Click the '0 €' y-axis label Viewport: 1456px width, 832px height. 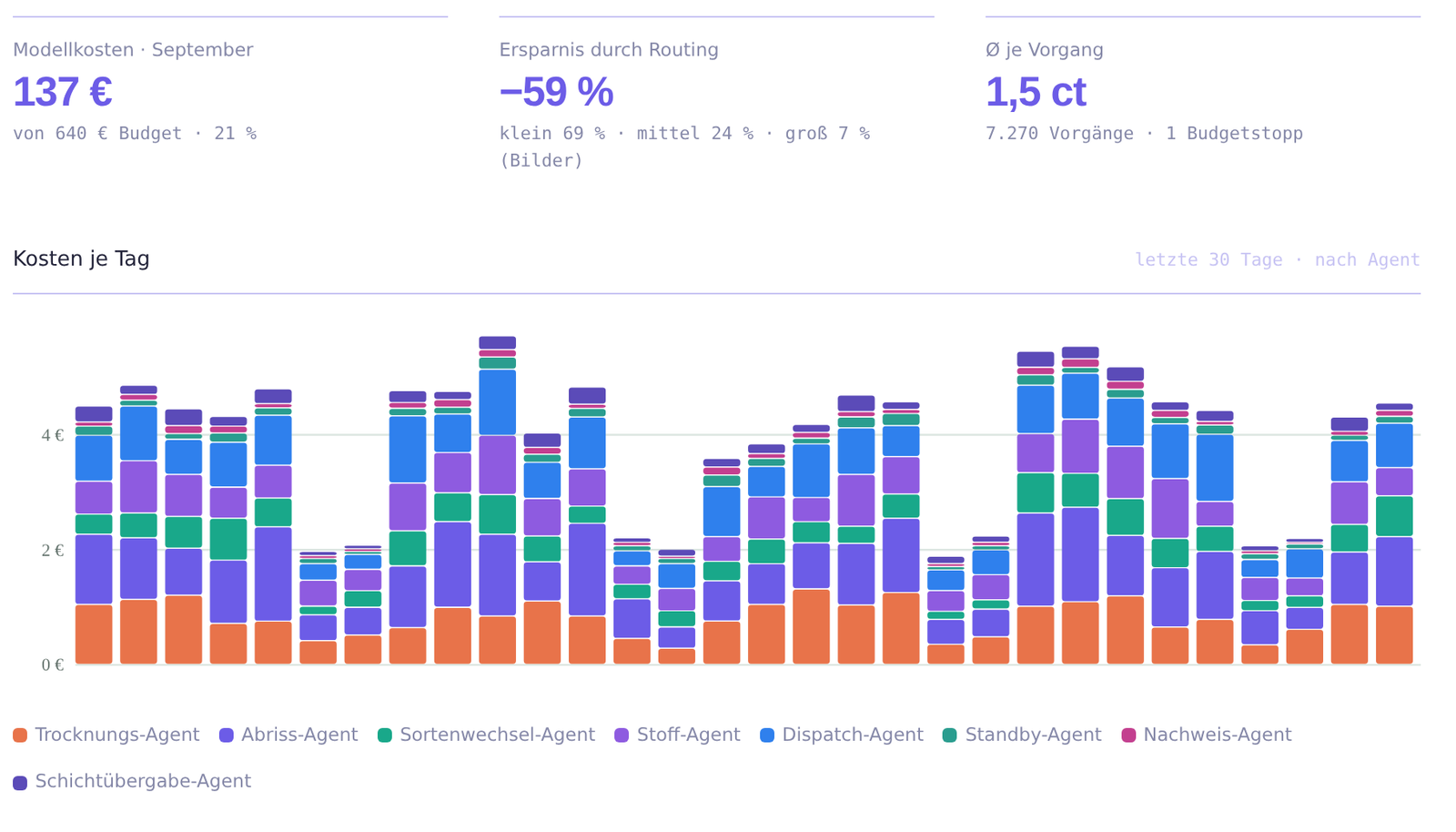[x=53, y=665]
